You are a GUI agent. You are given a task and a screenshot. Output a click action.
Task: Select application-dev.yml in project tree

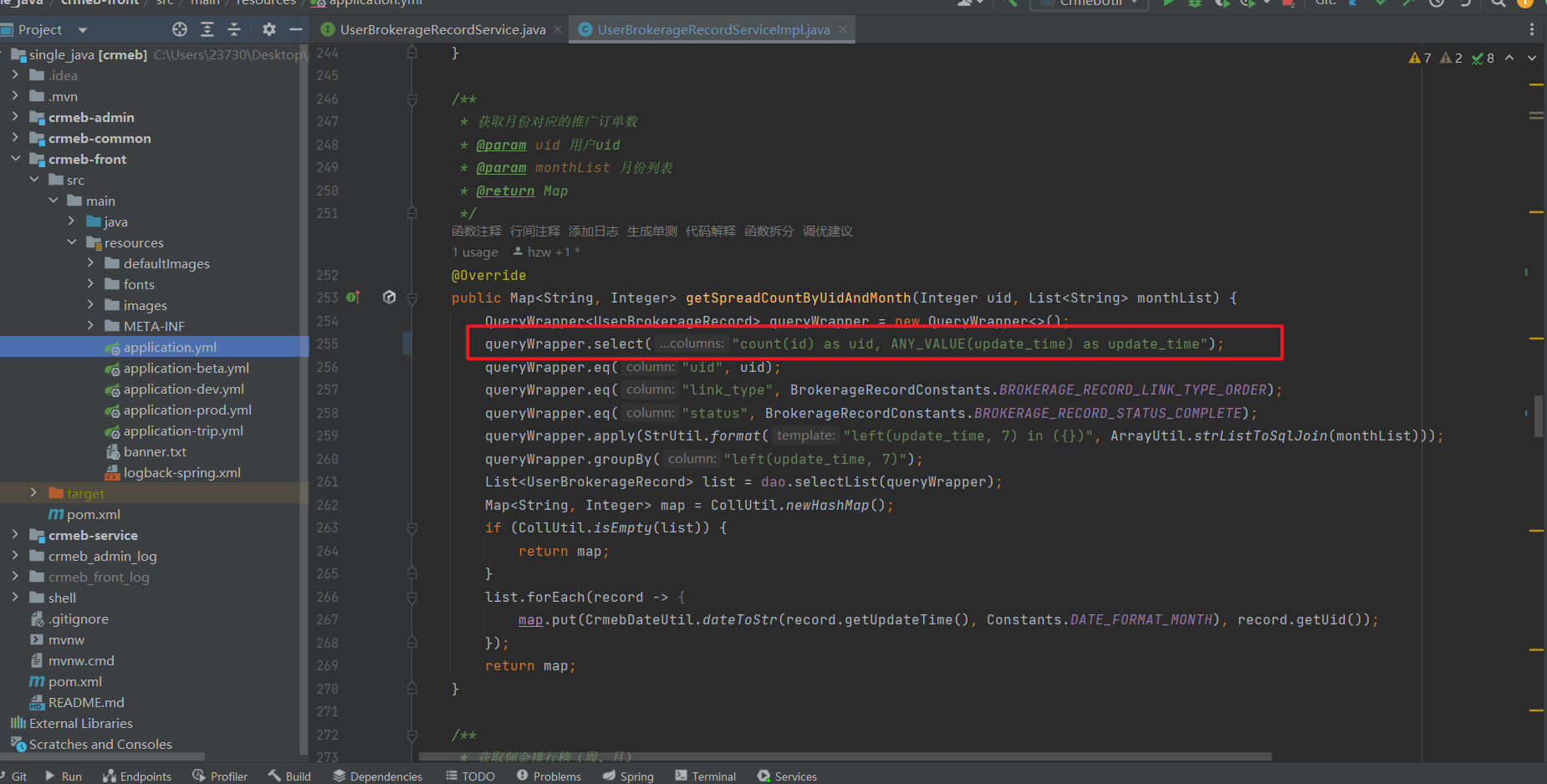click(183, 389)
